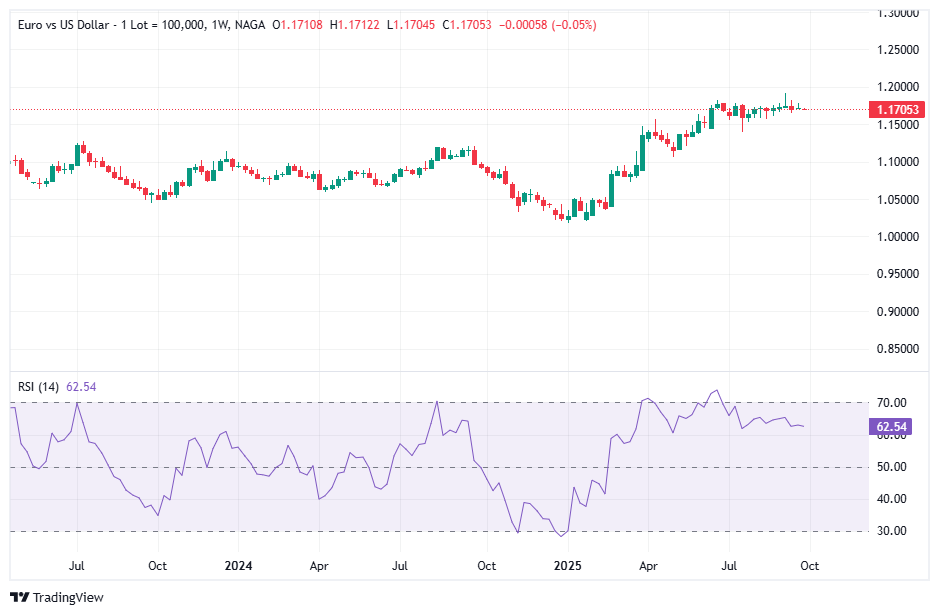The image size is (939, 615).
Task: Click the 2025 label on the time axis
Action: click(x=568, y=566)
